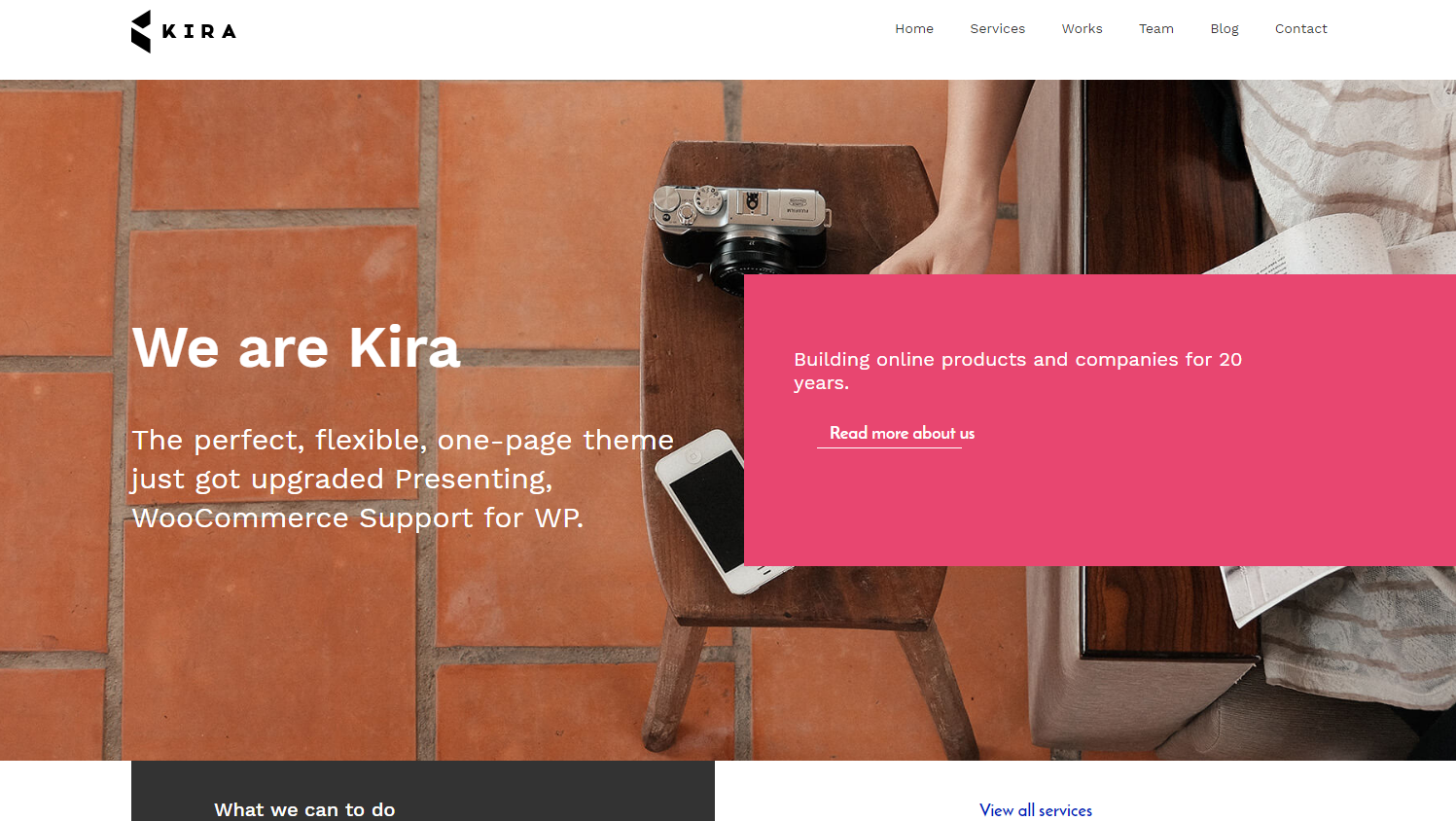Viewport: 1456px width, 821px height.
Task: Open the Services navigation link
Action: click(x=997, y=29)
